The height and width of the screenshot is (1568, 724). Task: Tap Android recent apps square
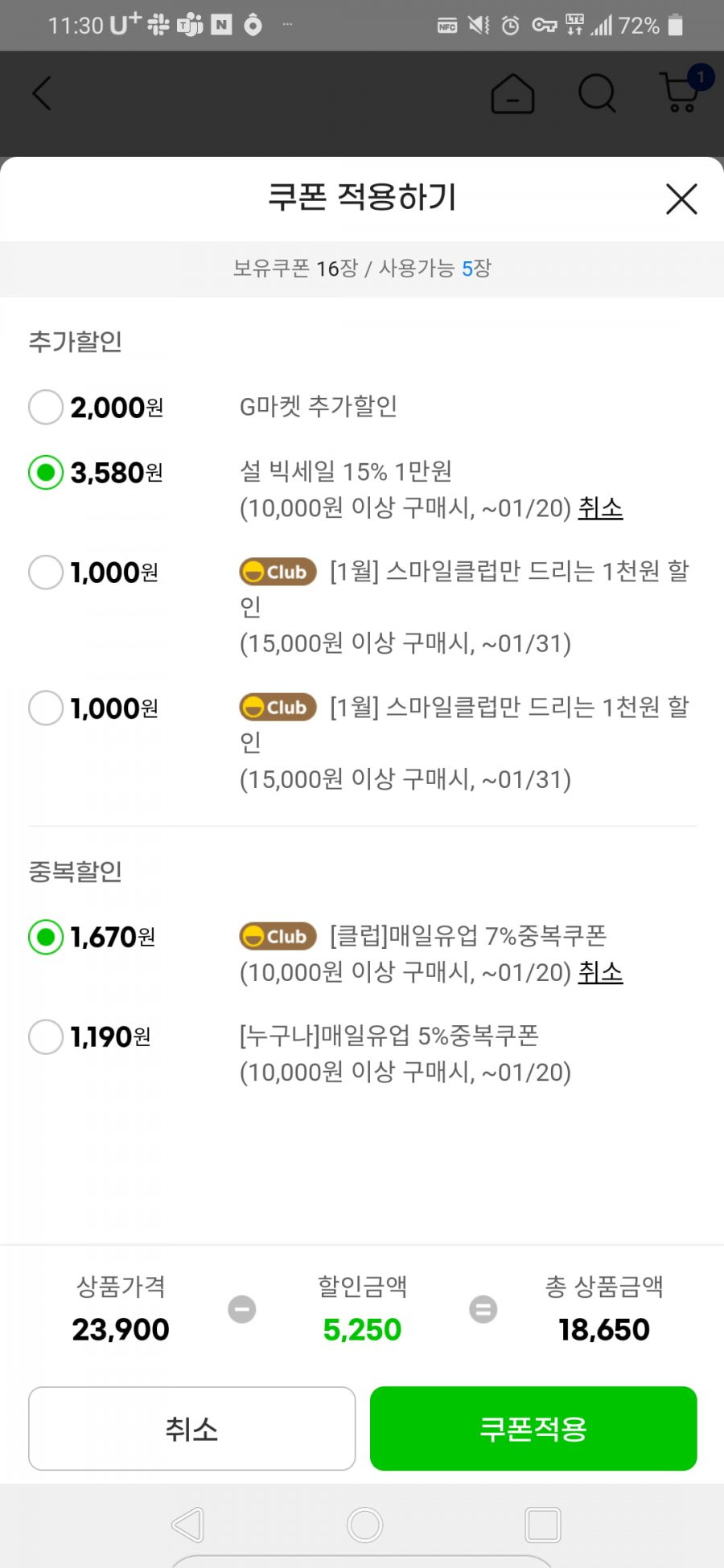click(x=543, y=1525)
